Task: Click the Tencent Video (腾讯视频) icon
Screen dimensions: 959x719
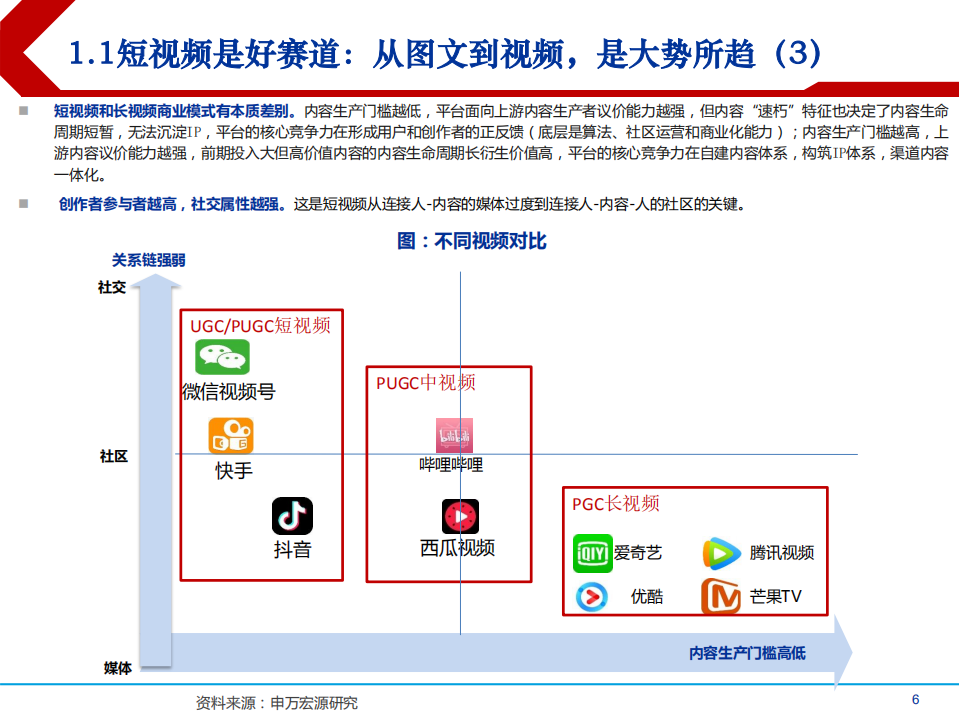Action: pos(720,551)
